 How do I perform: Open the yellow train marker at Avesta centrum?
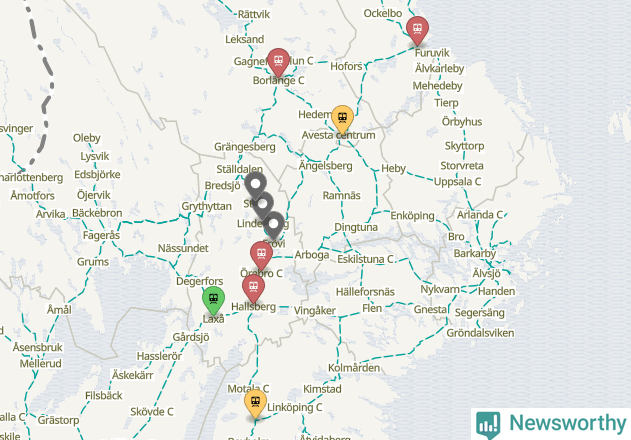point(342,120)
